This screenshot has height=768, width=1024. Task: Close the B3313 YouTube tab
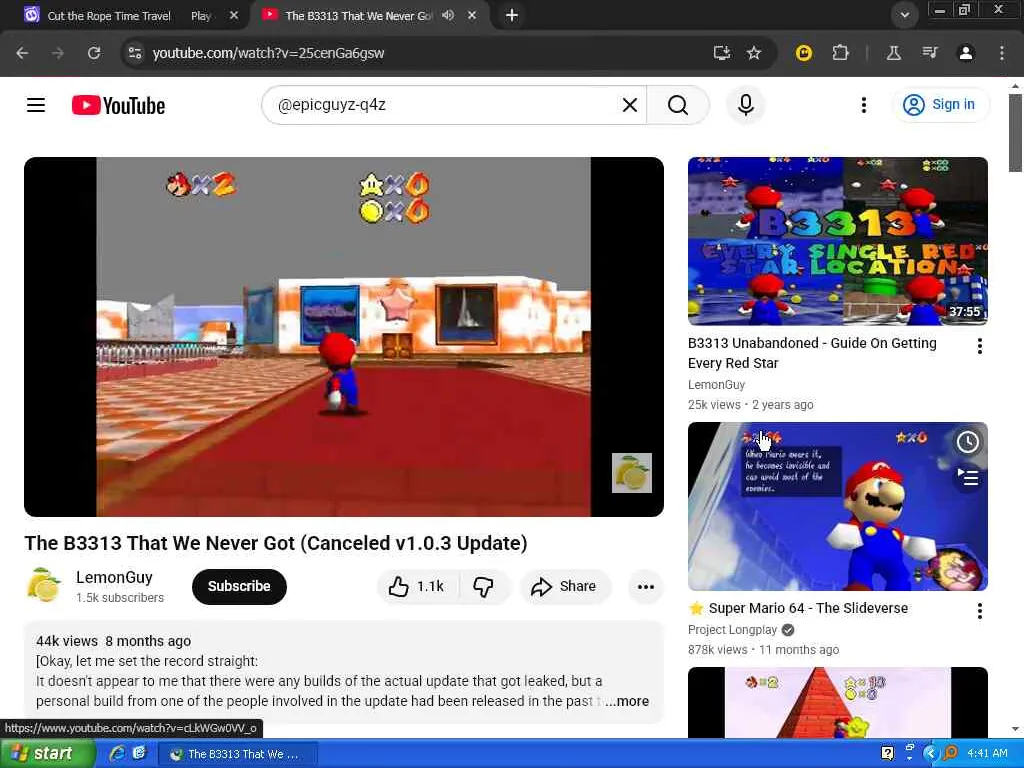[x=472, y=15]
